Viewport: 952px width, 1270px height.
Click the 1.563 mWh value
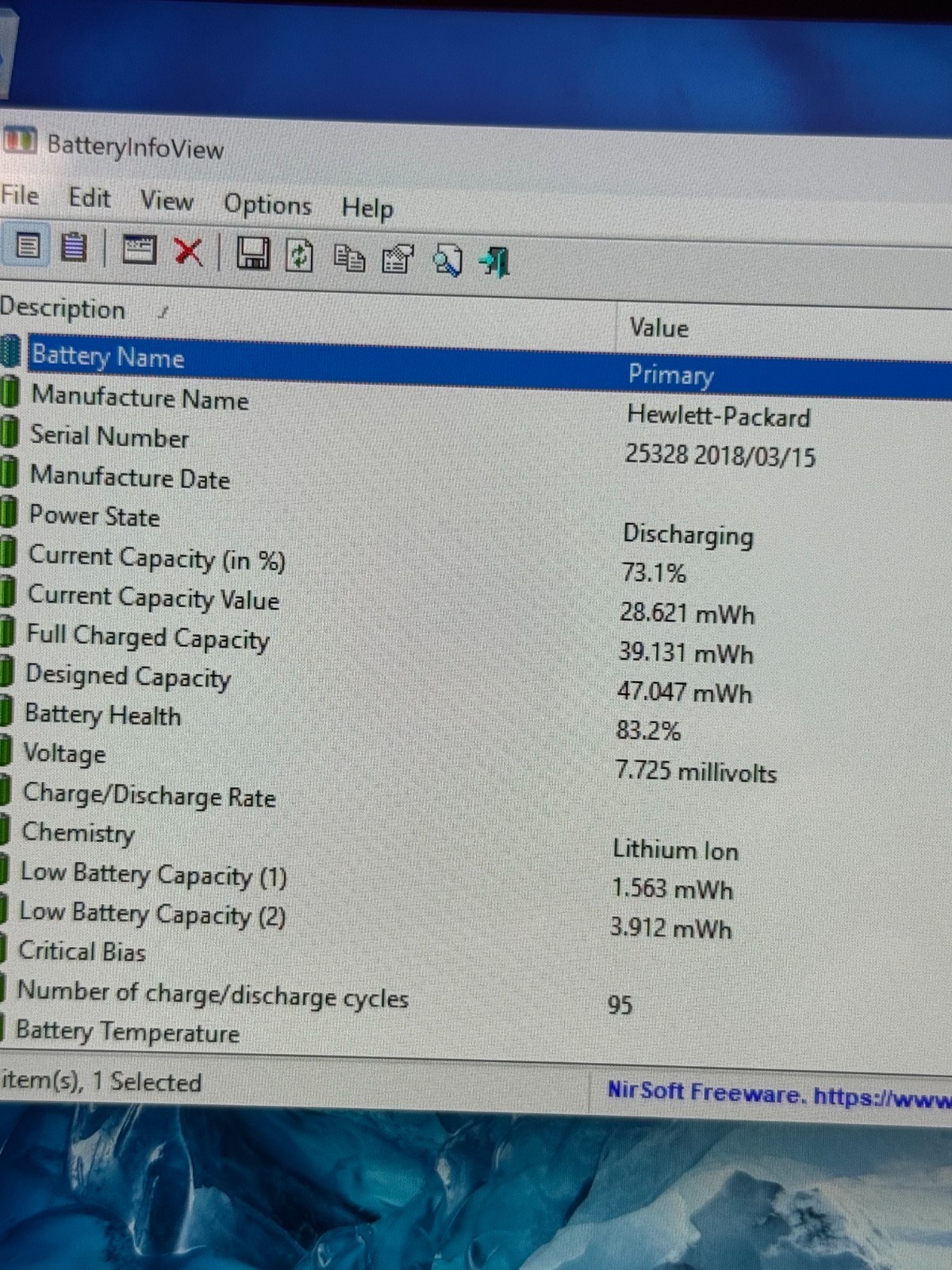pyautogui.click(x=672, y=888)
